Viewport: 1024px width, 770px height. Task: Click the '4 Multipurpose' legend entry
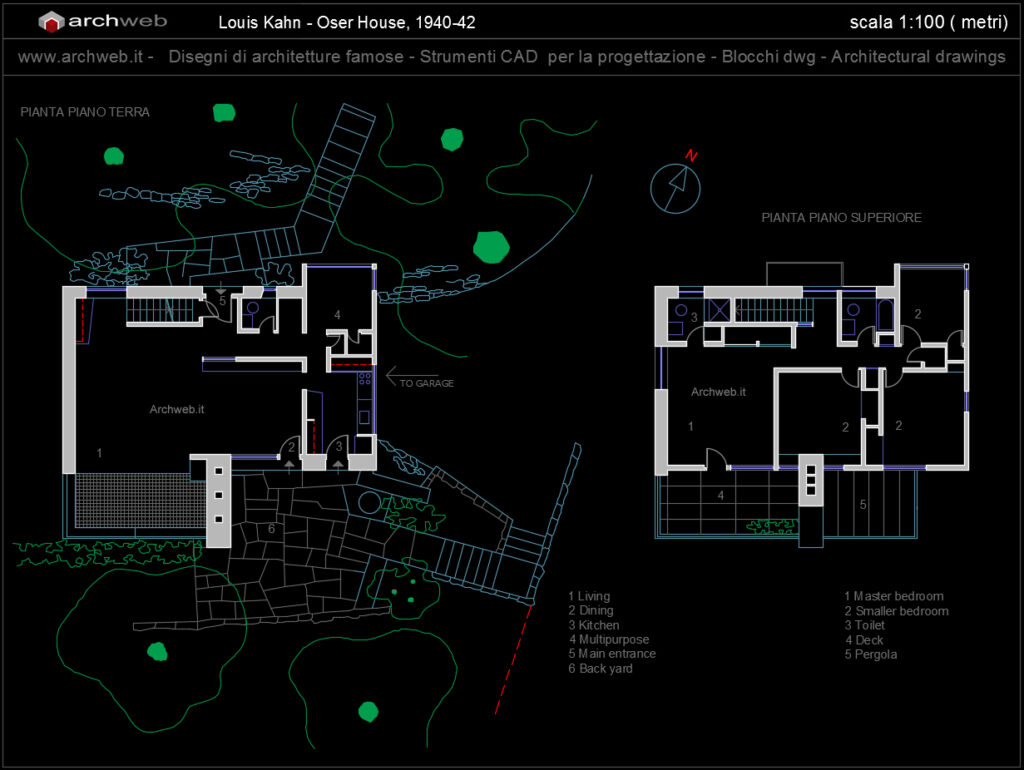tap(609, 639)
